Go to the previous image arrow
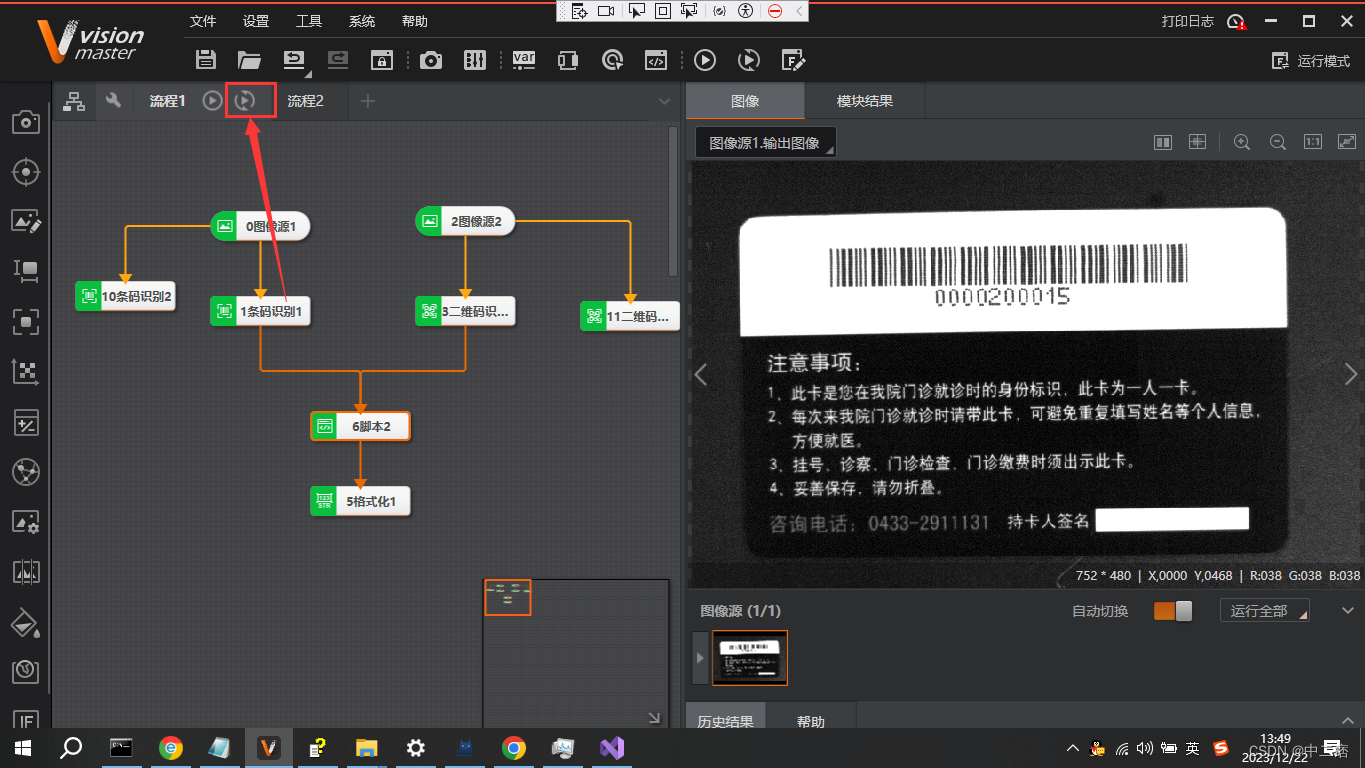 (x=701, y=375)
